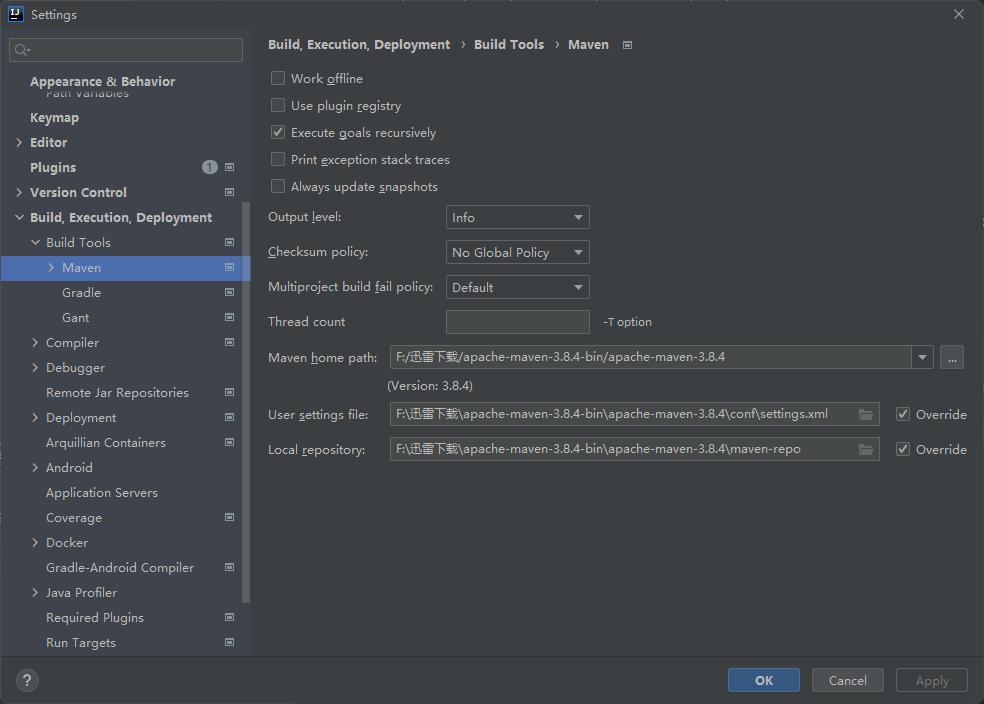Toggle Override for User settings file
984x704 pixels.
pyautogui.click(x=903, y=414)
